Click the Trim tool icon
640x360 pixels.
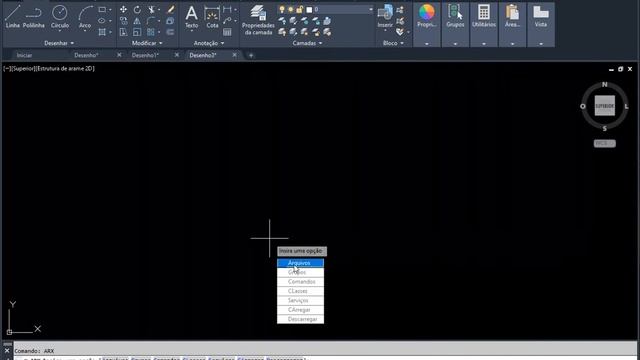151,9
